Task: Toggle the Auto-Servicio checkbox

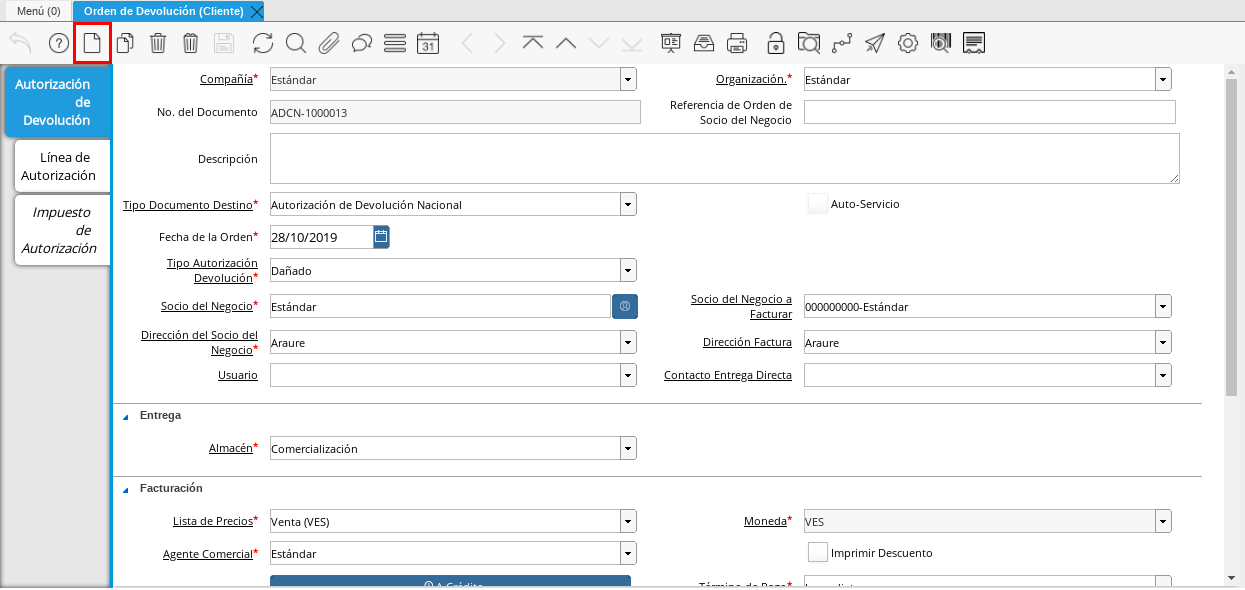Action: pos(817,204)
